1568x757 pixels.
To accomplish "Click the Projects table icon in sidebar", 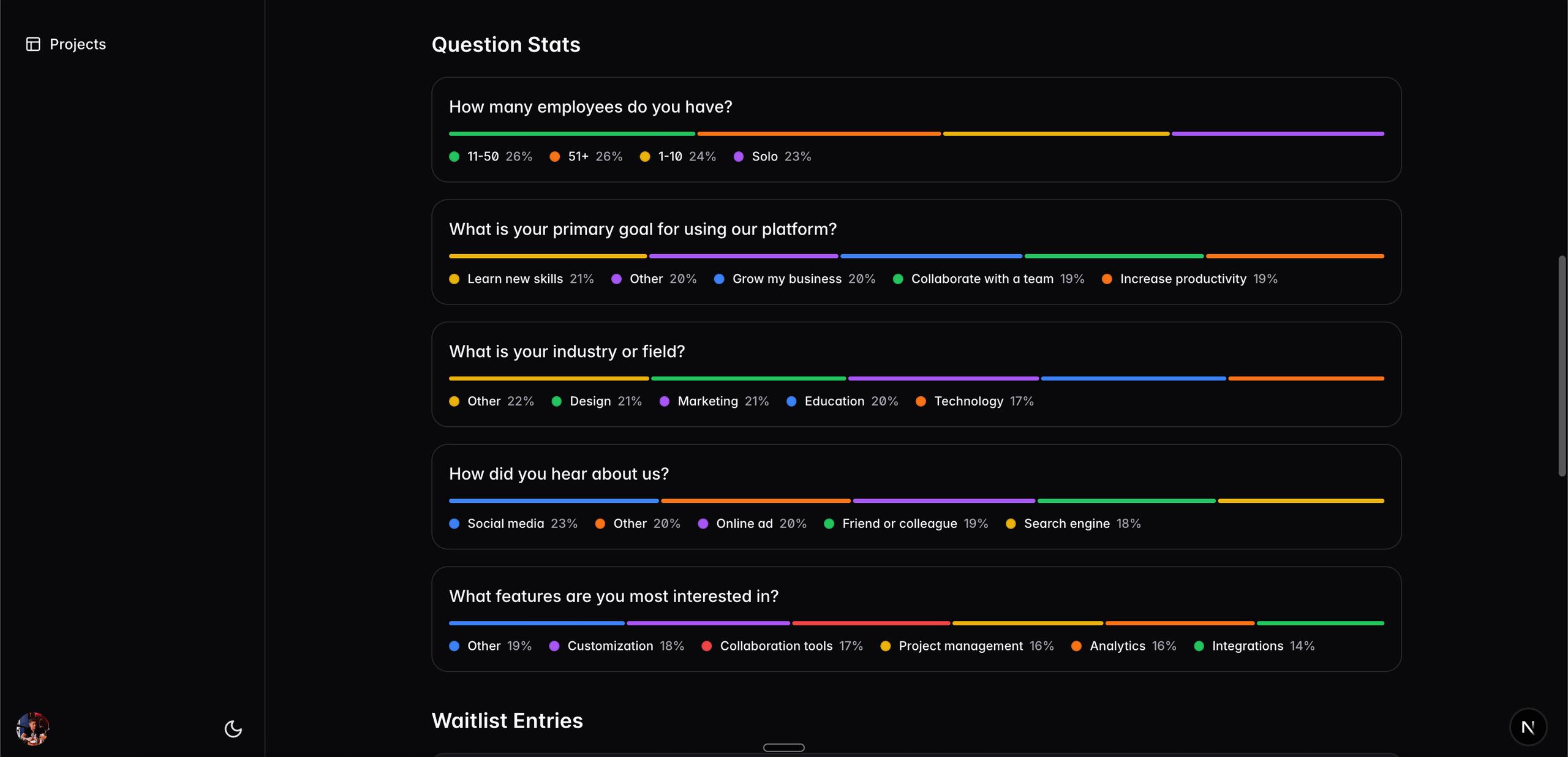I will click(x=33, y=44).
